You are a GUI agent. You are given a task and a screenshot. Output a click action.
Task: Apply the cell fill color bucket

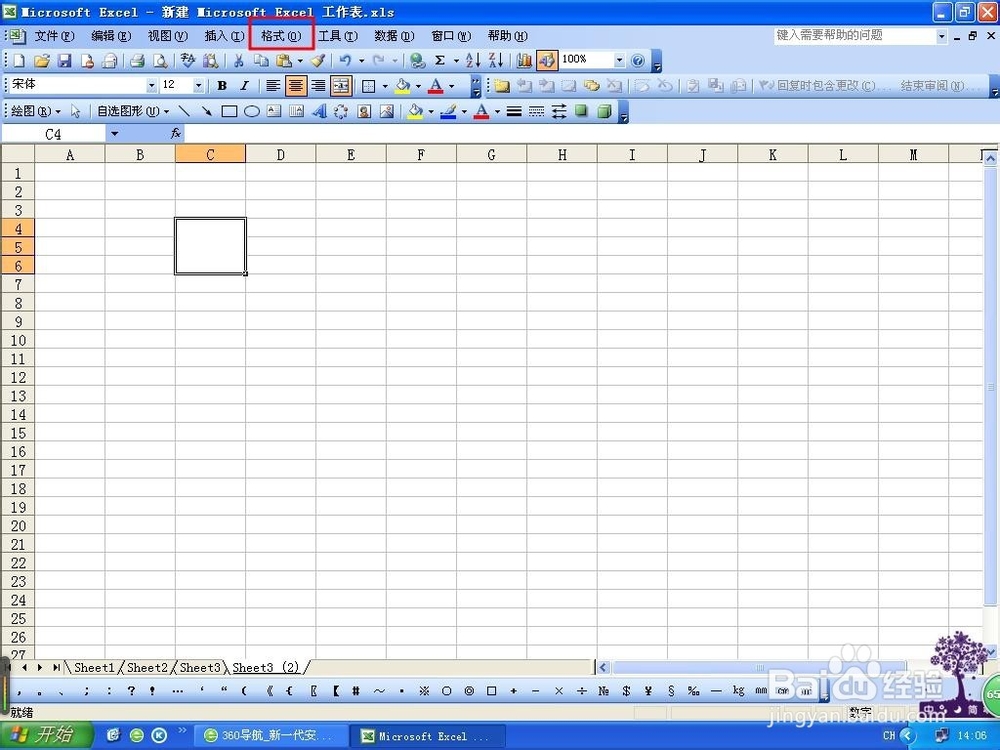click(x=402, y=85)
